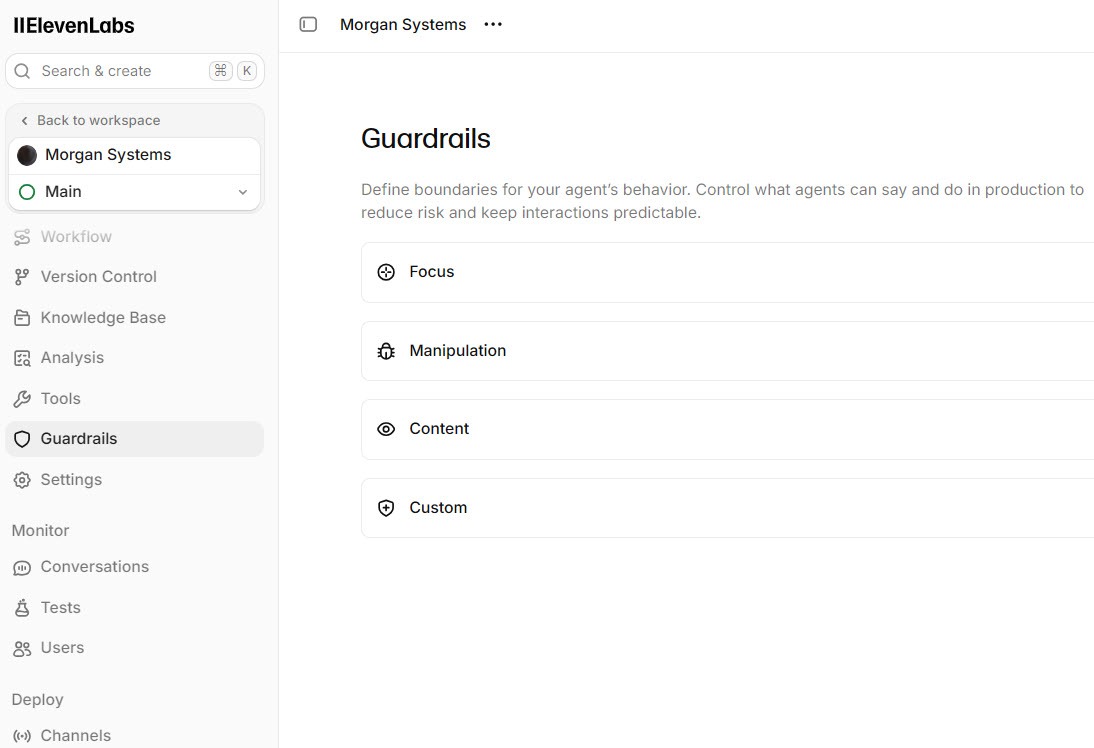1094x748 pixels.
Task: Focus the Search & create field
Action: [x=135, y=71]
